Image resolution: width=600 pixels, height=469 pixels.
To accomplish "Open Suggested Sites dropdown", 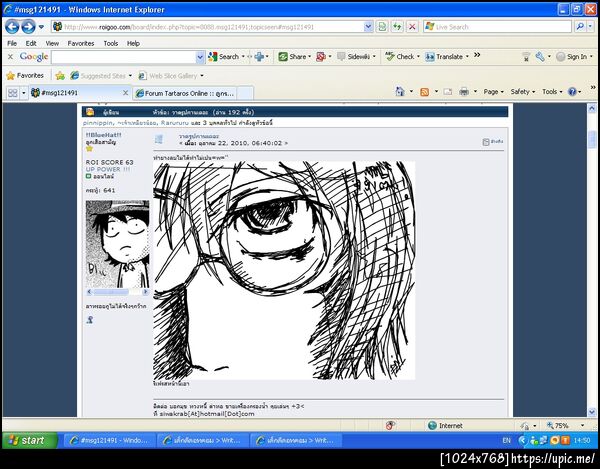I will click(130, 76).
